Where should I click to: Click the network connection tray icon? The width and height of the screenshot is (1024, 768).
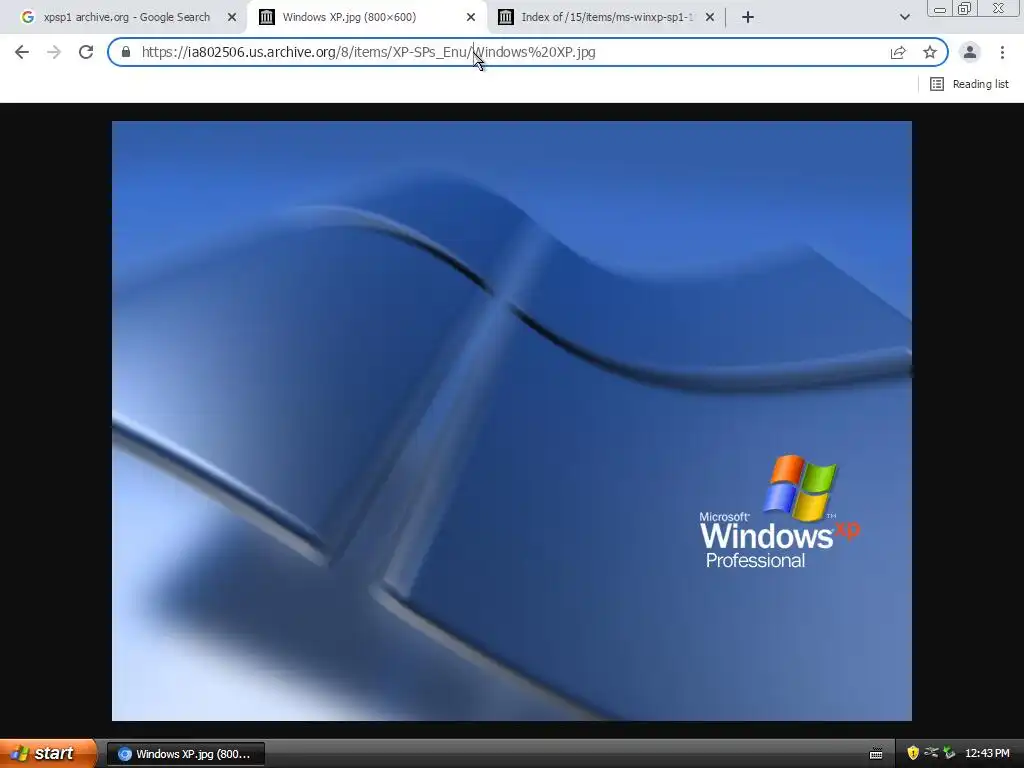pos(931,753)
